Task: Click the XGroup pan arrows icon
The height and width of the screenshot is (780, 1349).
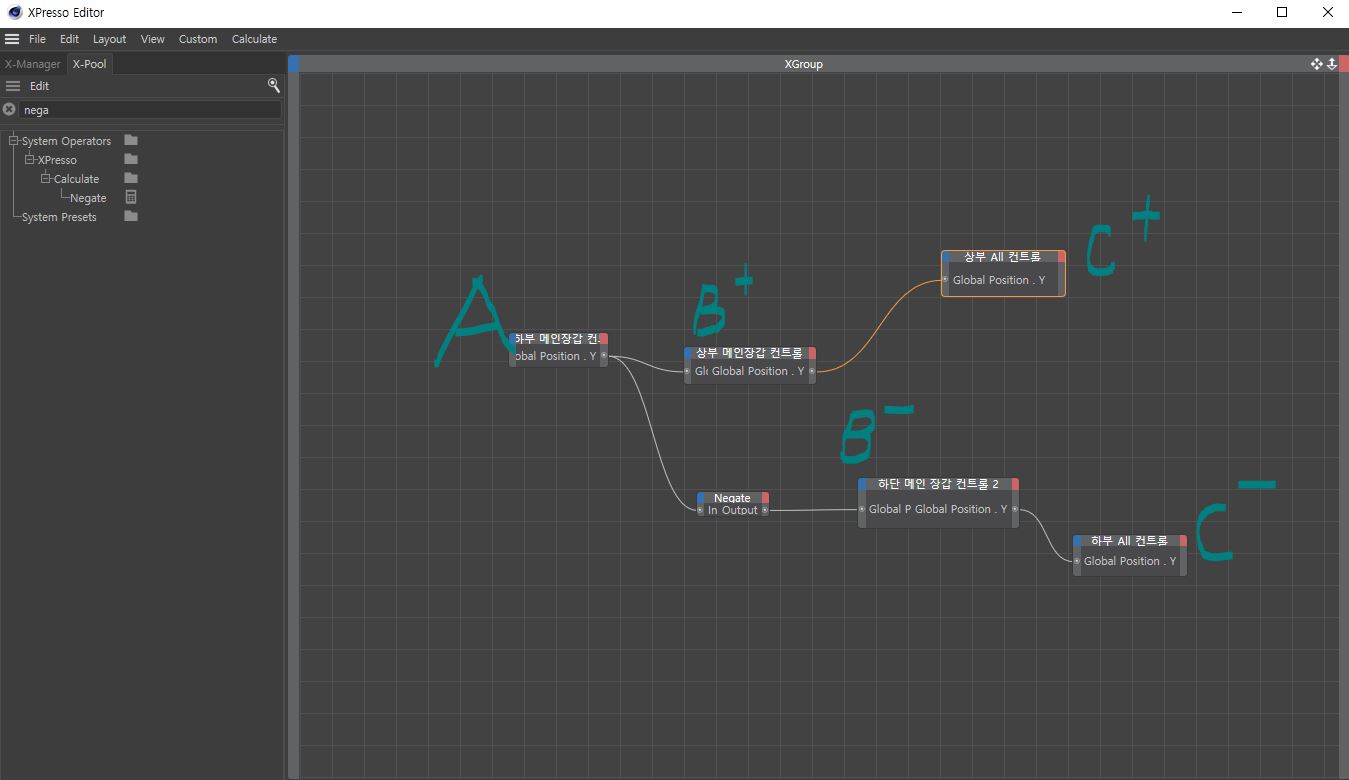Action: tap(1317, 64)
